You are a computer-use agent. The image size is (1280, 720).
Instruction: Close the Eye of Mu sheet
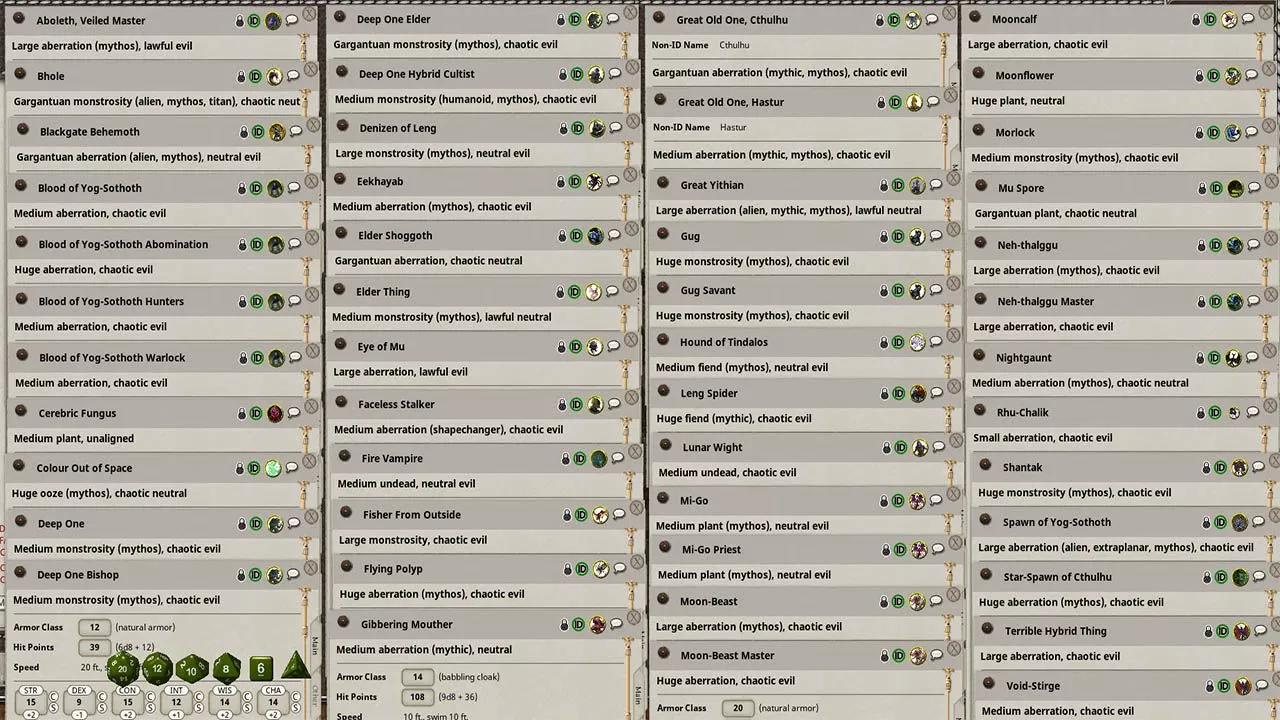point(631,341)
